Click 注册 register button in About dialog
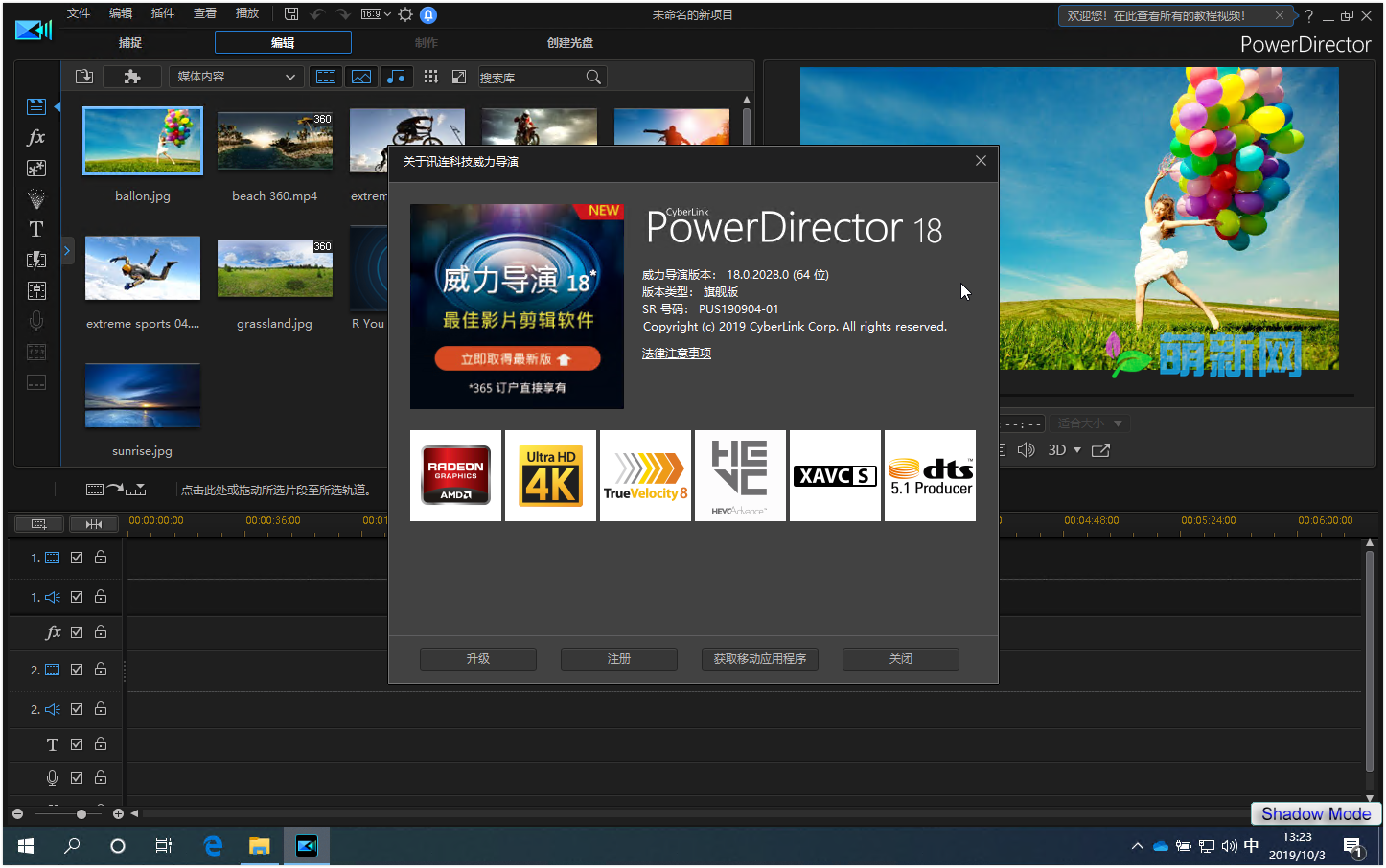This screenshot has height=868, width=1386. coord(619,659)
